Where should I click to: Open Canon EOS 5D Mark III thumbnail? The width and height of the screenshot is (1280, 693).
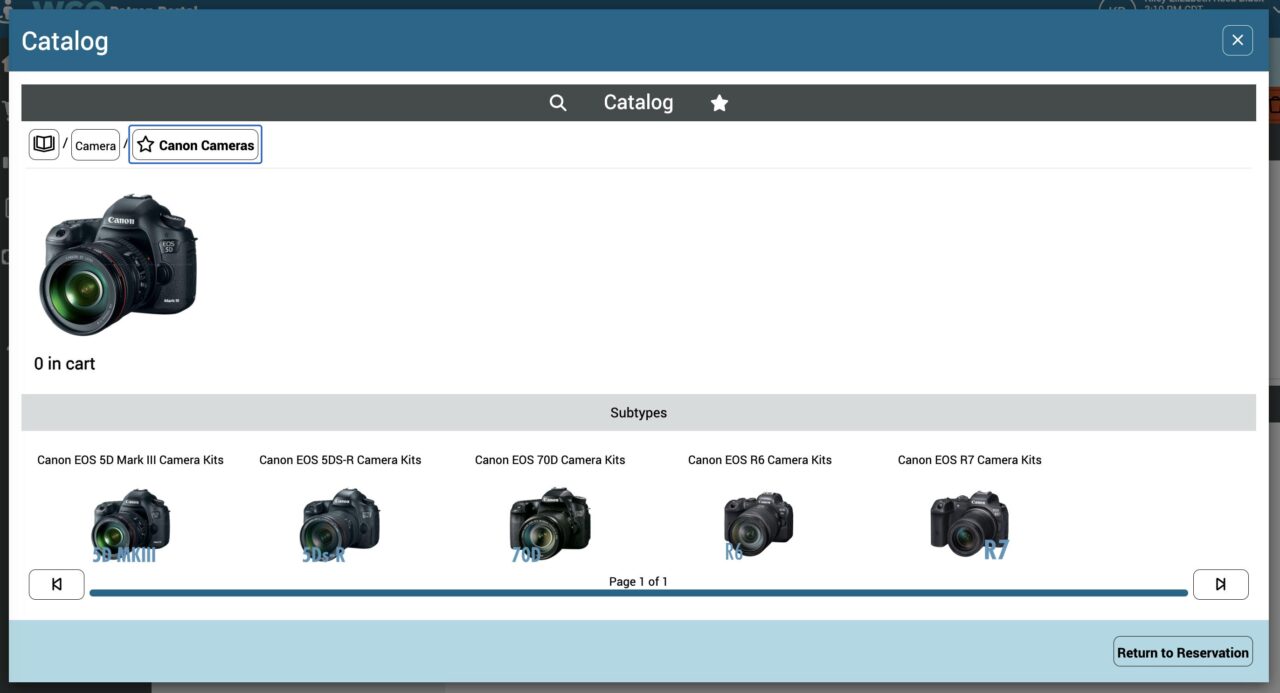130,525
